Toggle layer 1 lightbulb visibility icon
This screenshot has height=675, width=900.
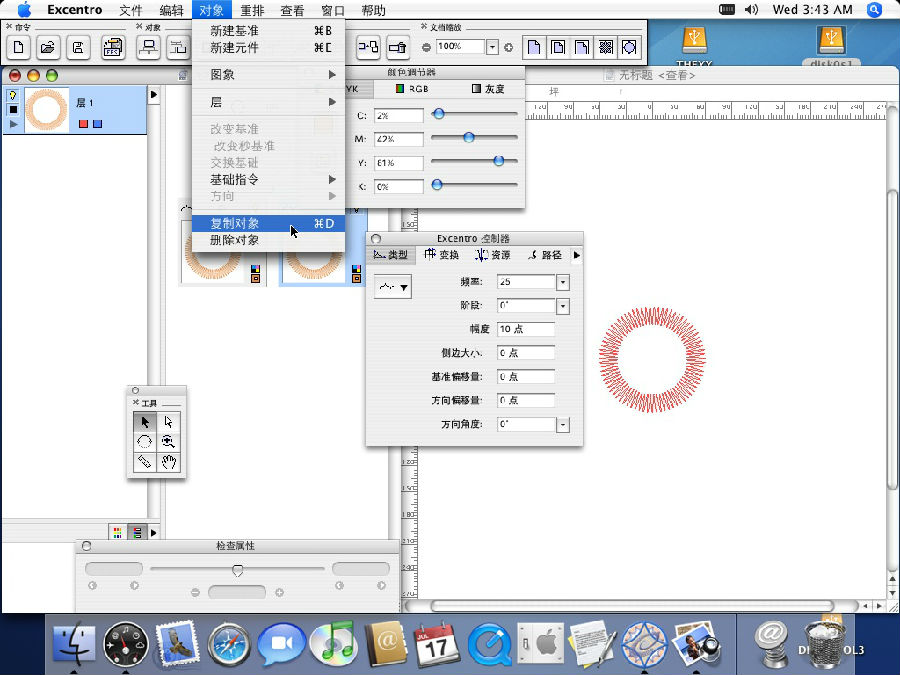(13, 96)
